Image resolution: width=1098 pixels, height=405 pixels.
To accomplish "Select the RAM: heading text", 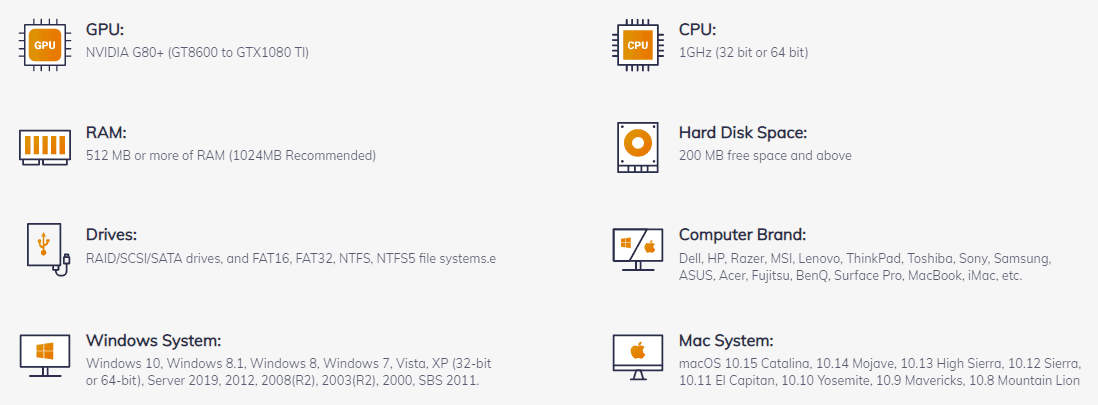I will point(106,132).
